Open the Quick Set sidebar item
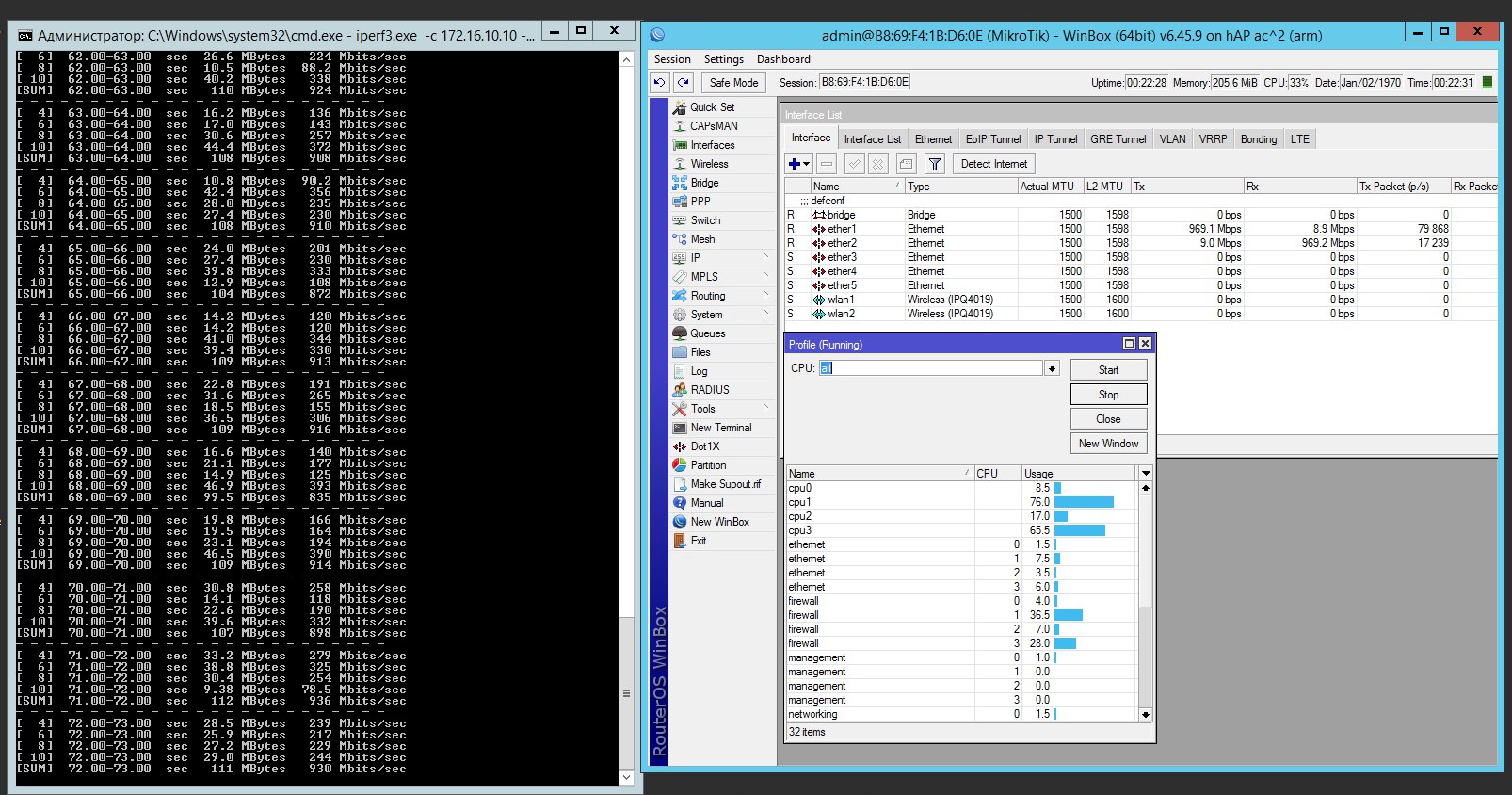This screenshot has height=795, width=1512. tap(713, 107)
